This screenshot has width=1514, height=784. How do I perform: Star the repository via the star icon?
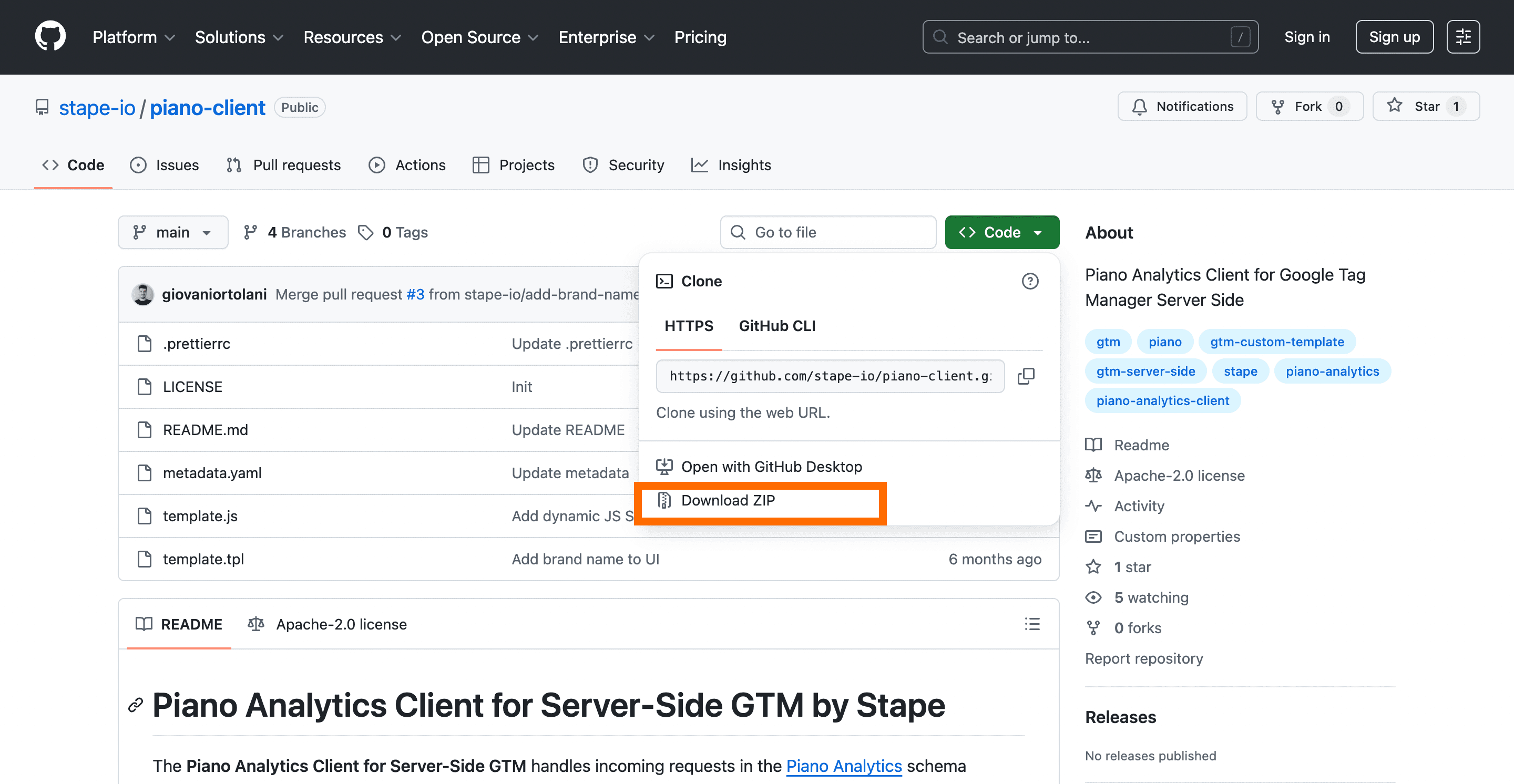[1394, 106]
